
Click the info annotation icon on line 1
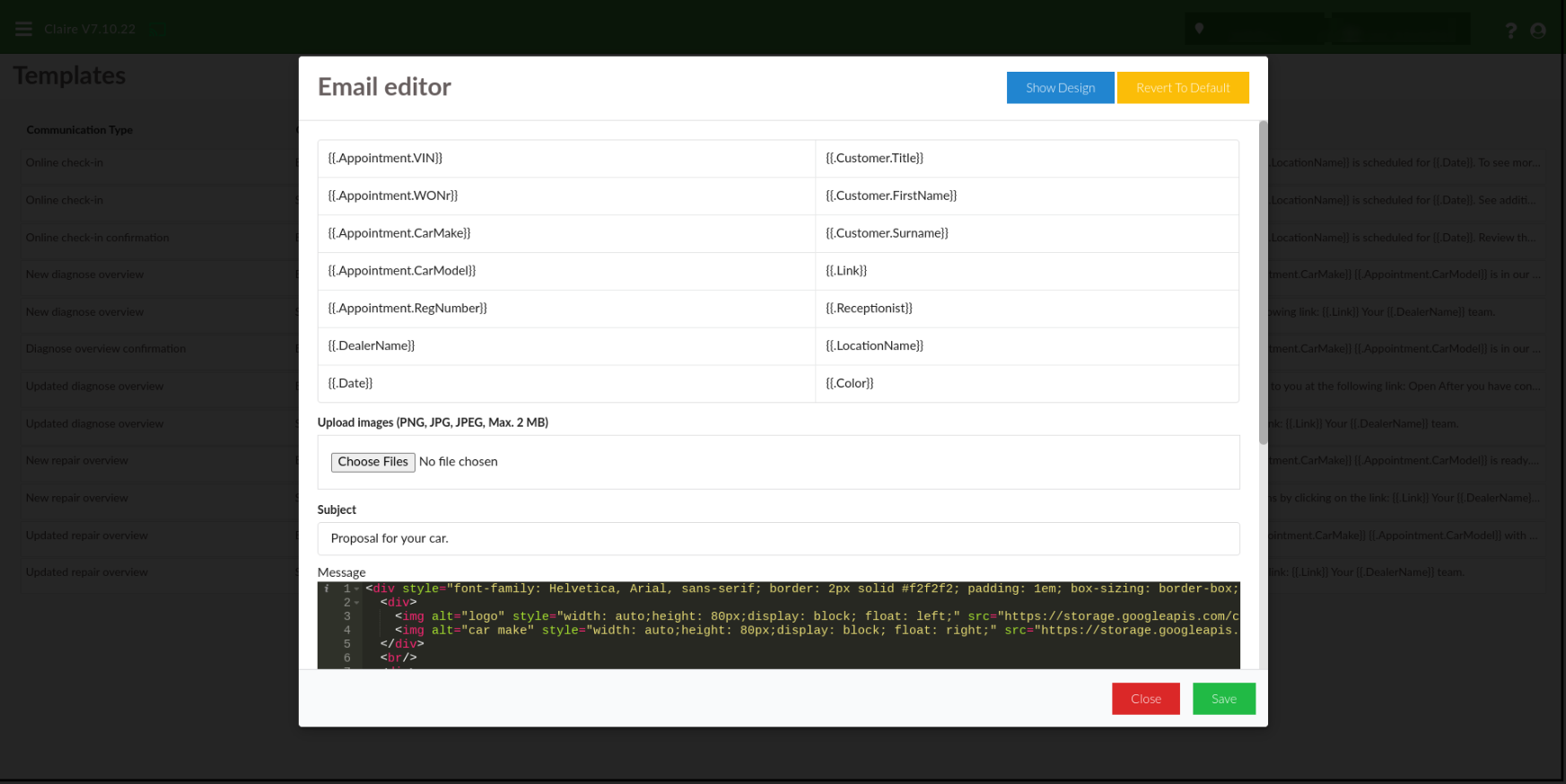[x=327, y=589]
